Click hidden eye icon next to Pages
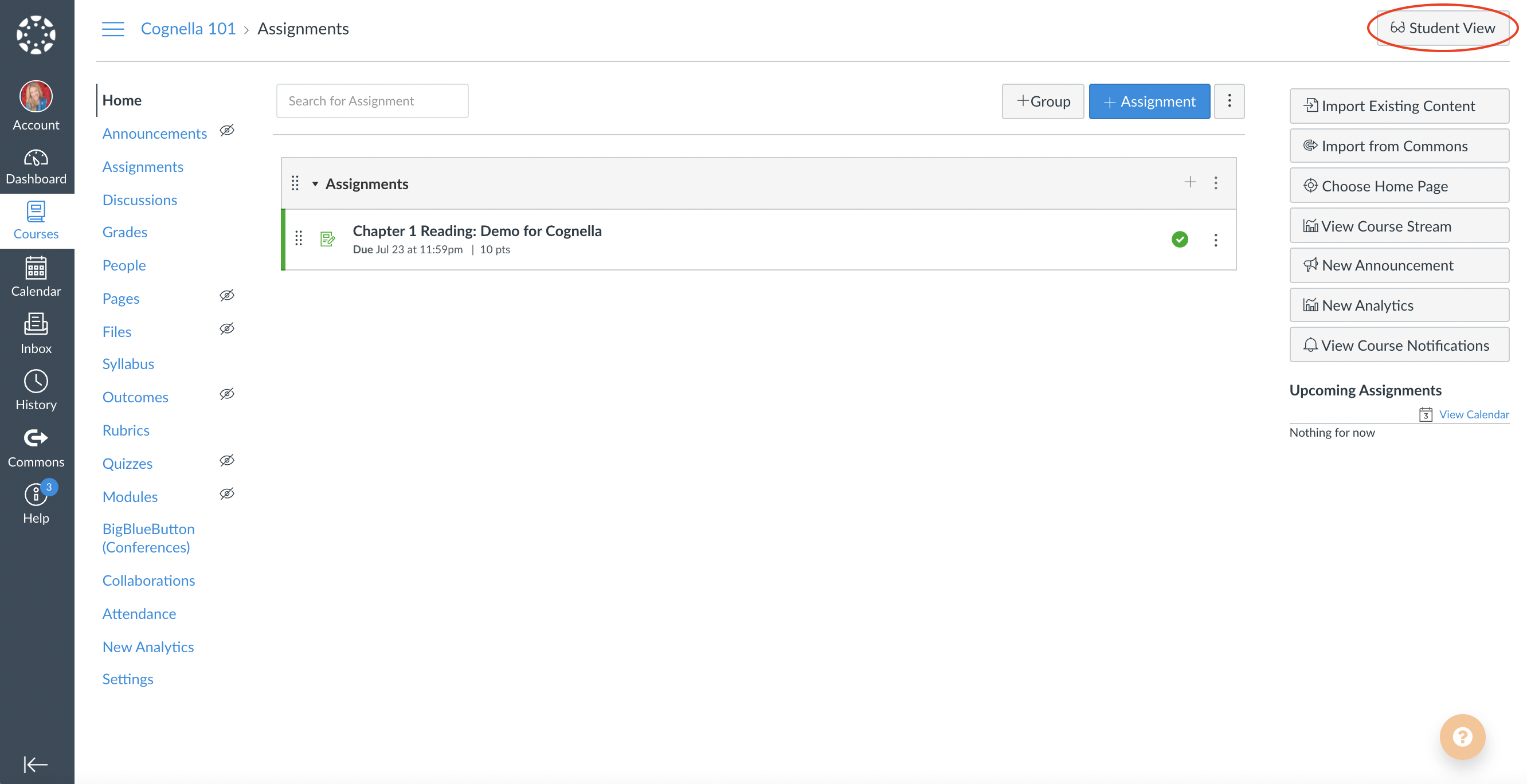 227,295
